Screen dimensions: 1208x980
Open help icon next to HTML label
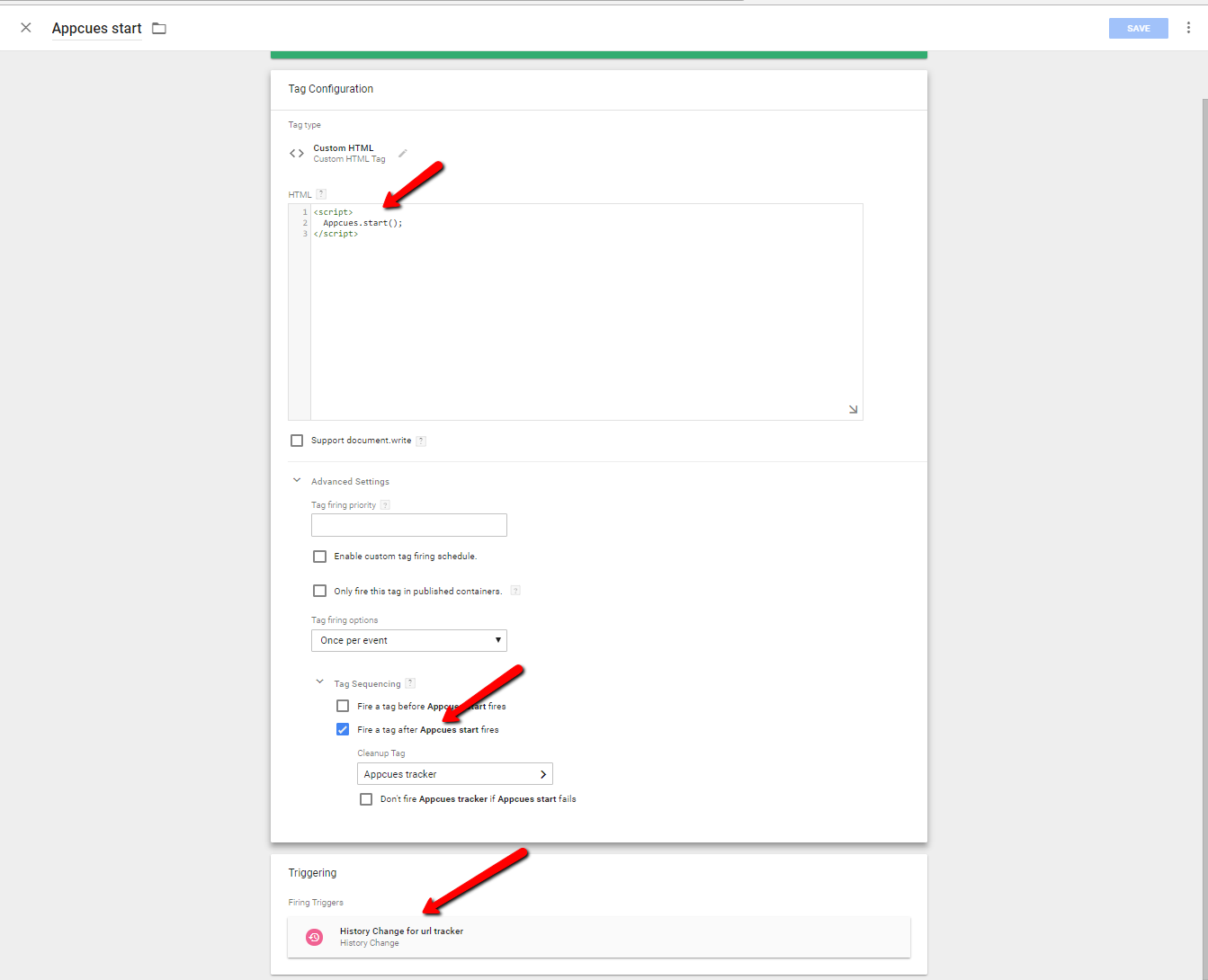321,194
